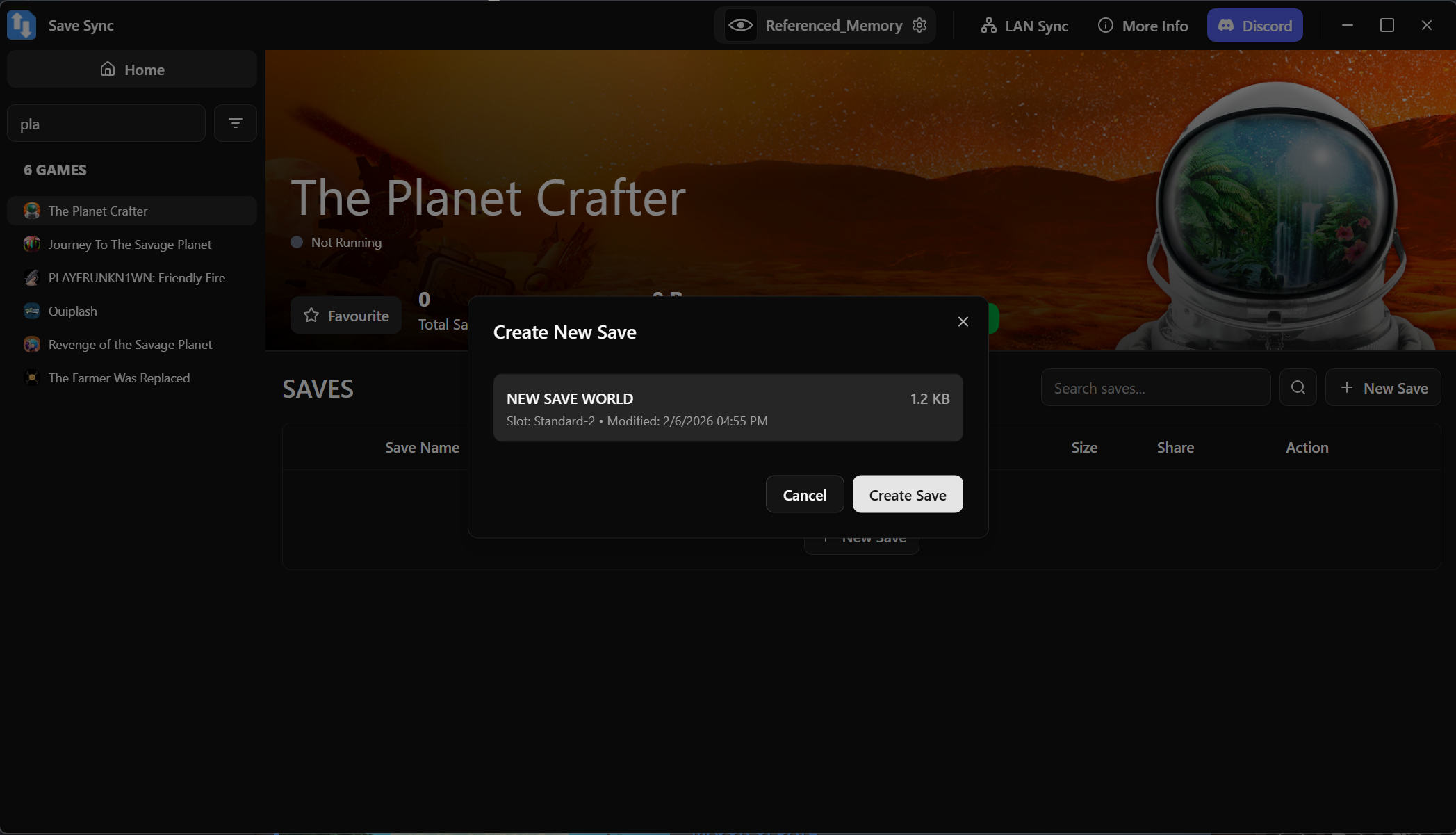Image resolution: width=1456 pixels, height=835 pixels.
Task: Click the Search saves input field
Action: pyautogui.click(x=1156, y=388)
